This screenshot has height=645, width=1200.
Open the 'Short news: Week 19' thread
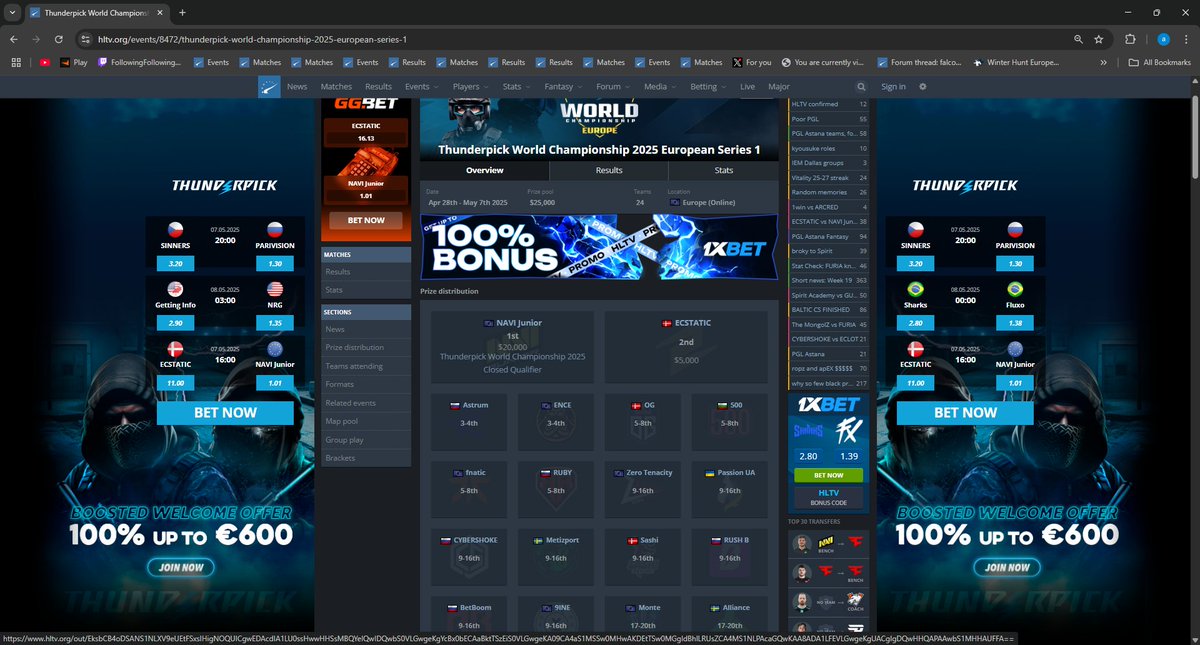[x=829, y=281]
